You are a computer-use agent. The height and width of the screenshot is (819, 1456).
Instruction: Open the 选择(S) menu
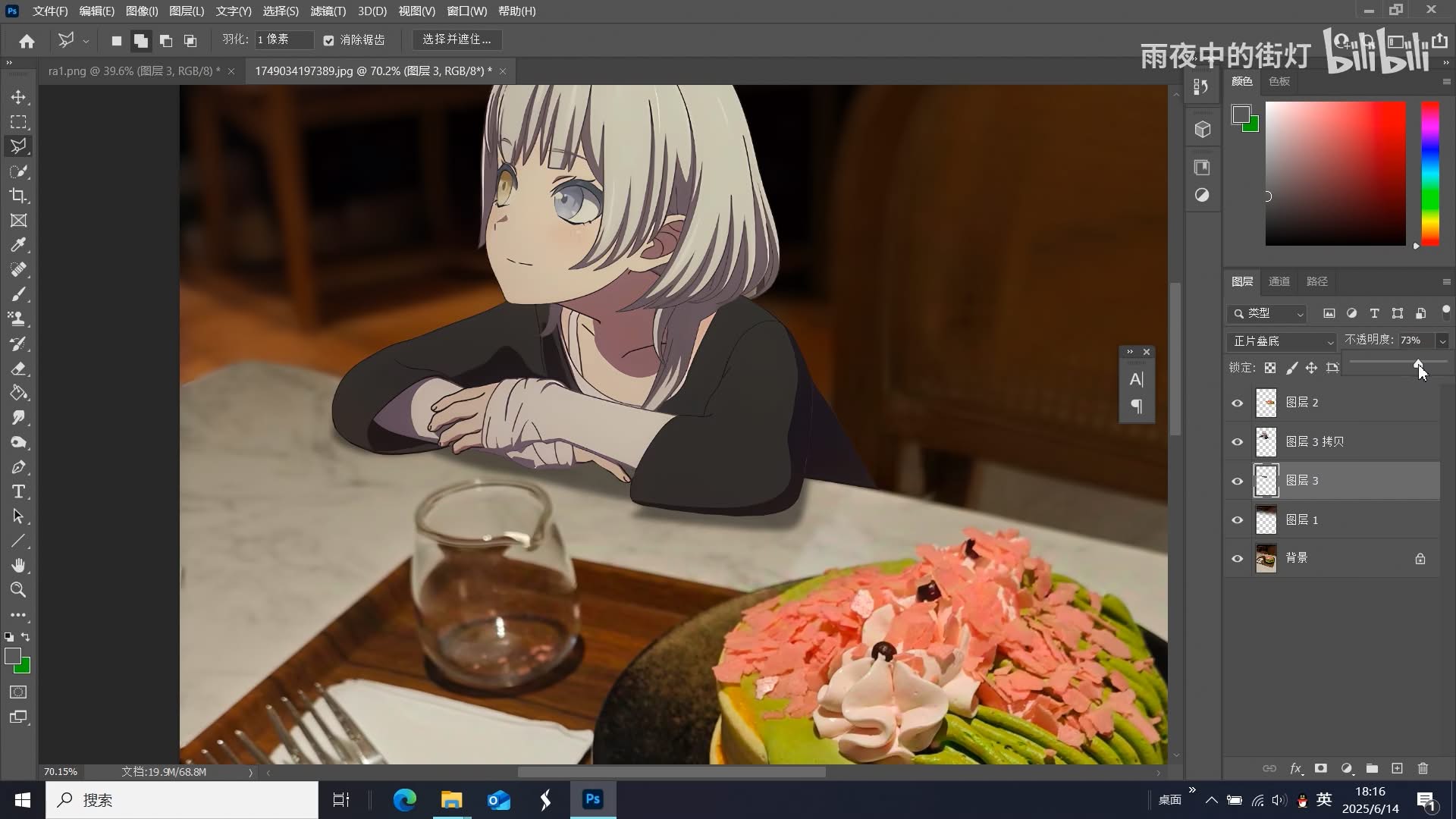click(x=281, y=11)
